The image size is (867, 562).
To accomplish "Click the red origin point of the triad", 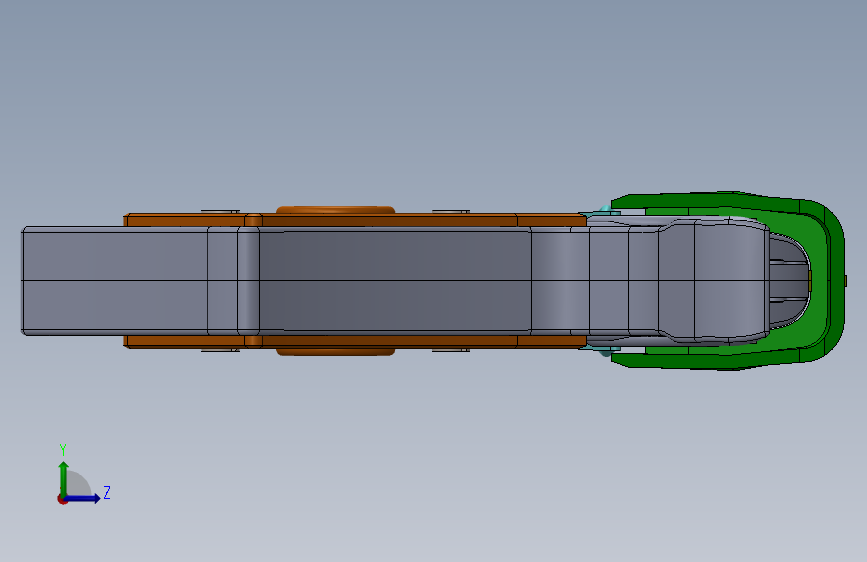I will [62, 499].
